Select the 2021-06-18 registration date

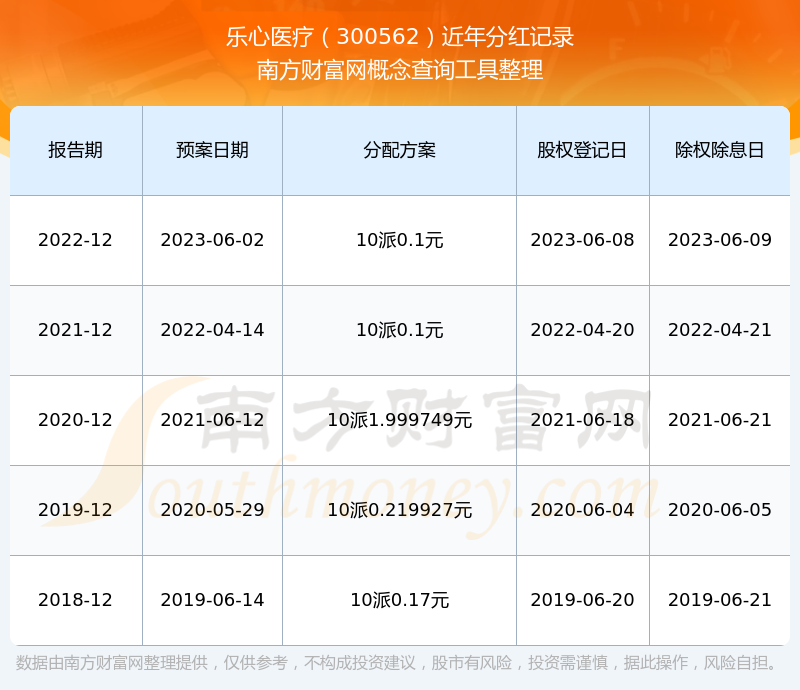coord(582,420)
